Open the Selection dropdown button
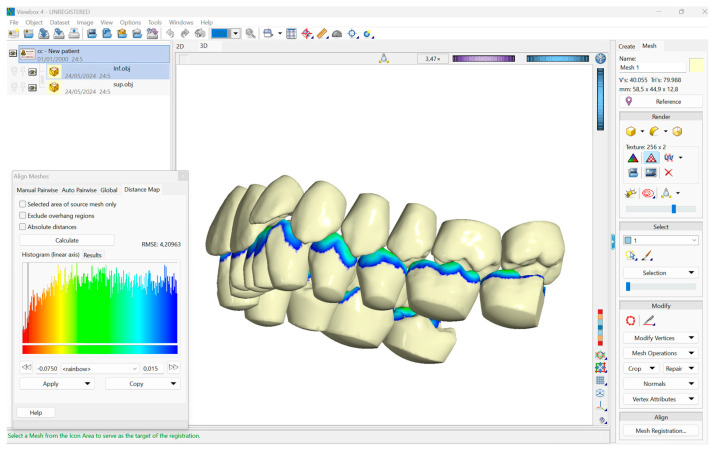714x451 pixels. tap(660, 273)
